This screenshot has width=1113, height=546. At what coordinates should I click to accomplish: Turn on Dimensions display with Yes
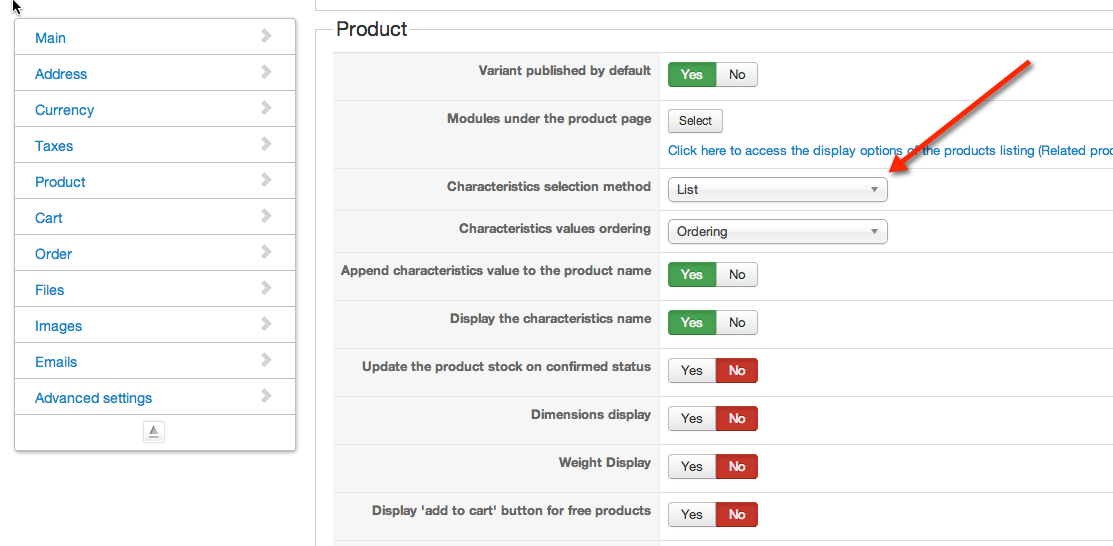[692, 419]
